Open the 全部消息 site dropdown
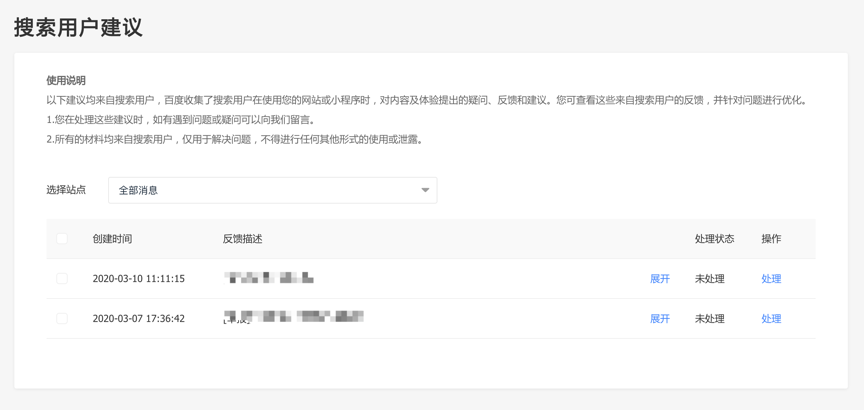The width and height of the screenshot is (864, 410). (x=271, y=190)
